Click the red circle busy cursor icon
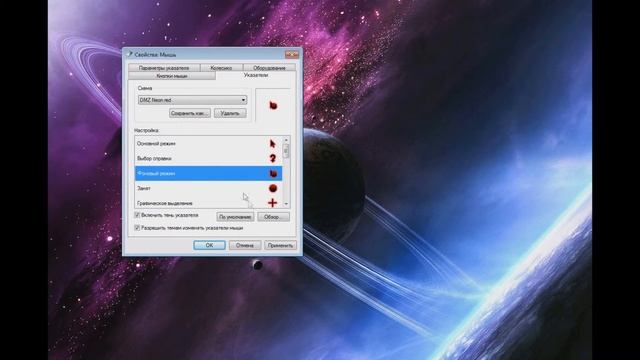 pos(273,188)
